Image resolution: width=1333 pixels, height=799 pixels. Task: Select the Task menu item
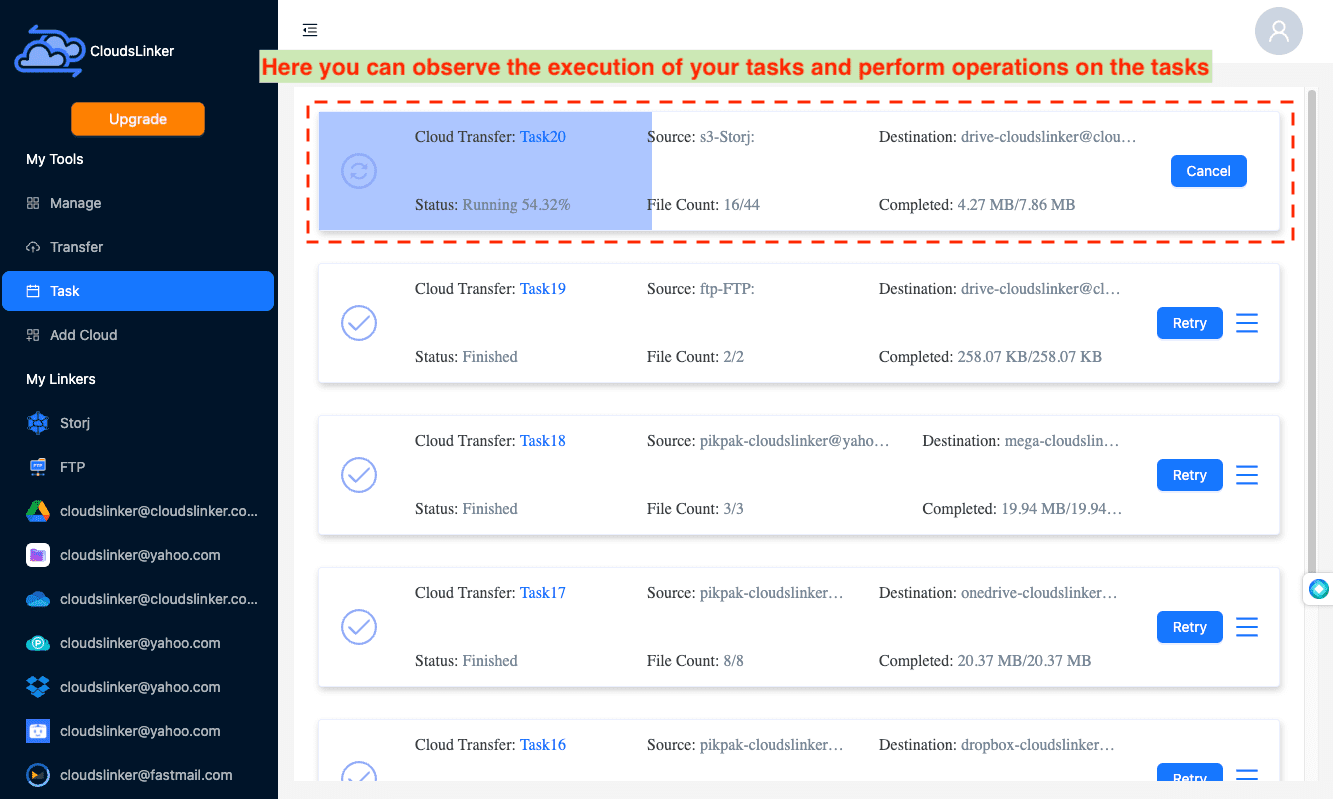tap(138, 291)
